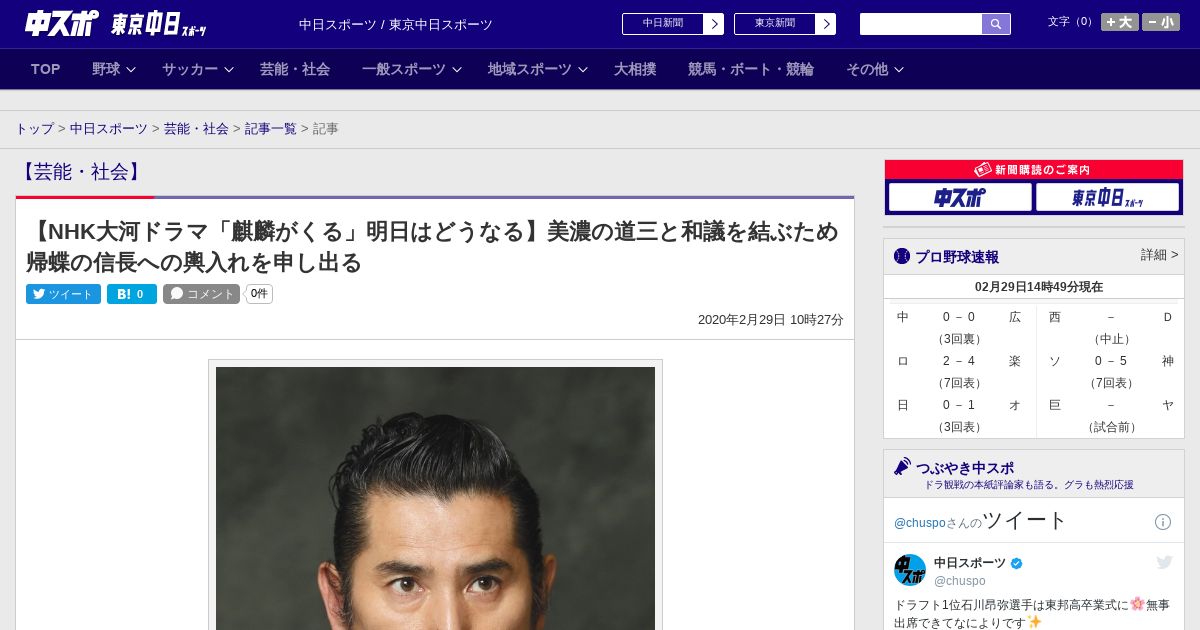Image resolution: width=1200 pixels, height=630 pixels.
Task: Click the つぶやき中スポ megaphone icon
Action: click(x=902, y=467)
